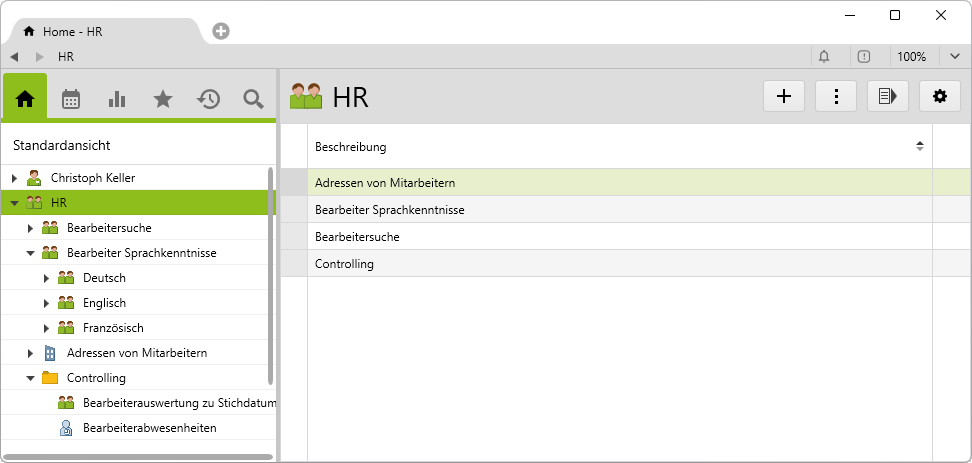Open the calendar view in sidebar
The image size is (972, 463).
point(71,98)
